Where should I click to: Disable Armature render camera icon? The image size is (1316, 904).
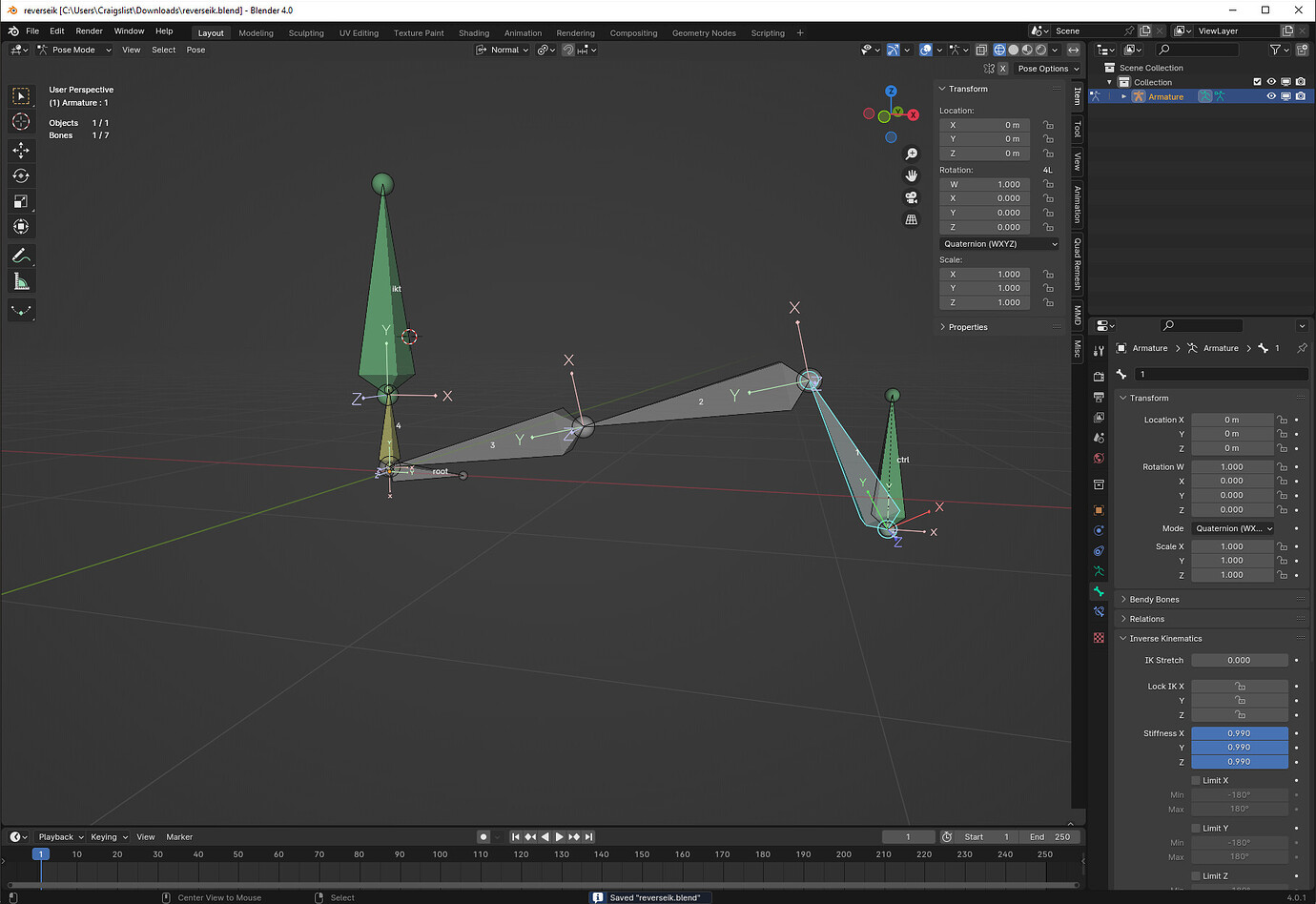[x=1301, y=96]
